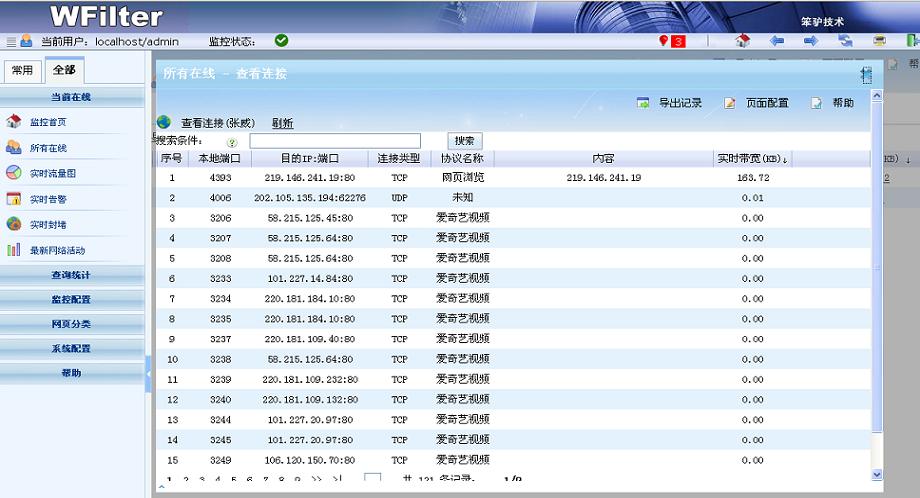
Task: Expand the 系统配置 sidebar section
Action: coord(71,348)
